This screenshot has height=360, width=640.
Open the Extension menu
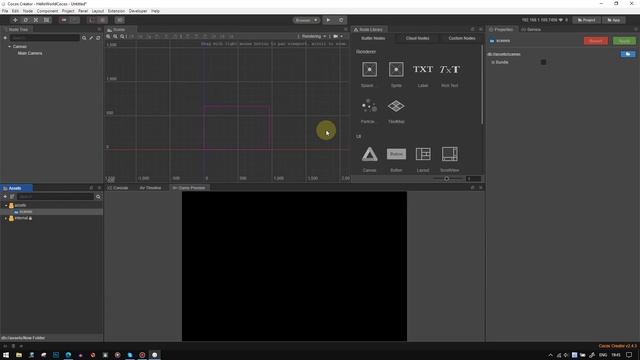[116, 11]
